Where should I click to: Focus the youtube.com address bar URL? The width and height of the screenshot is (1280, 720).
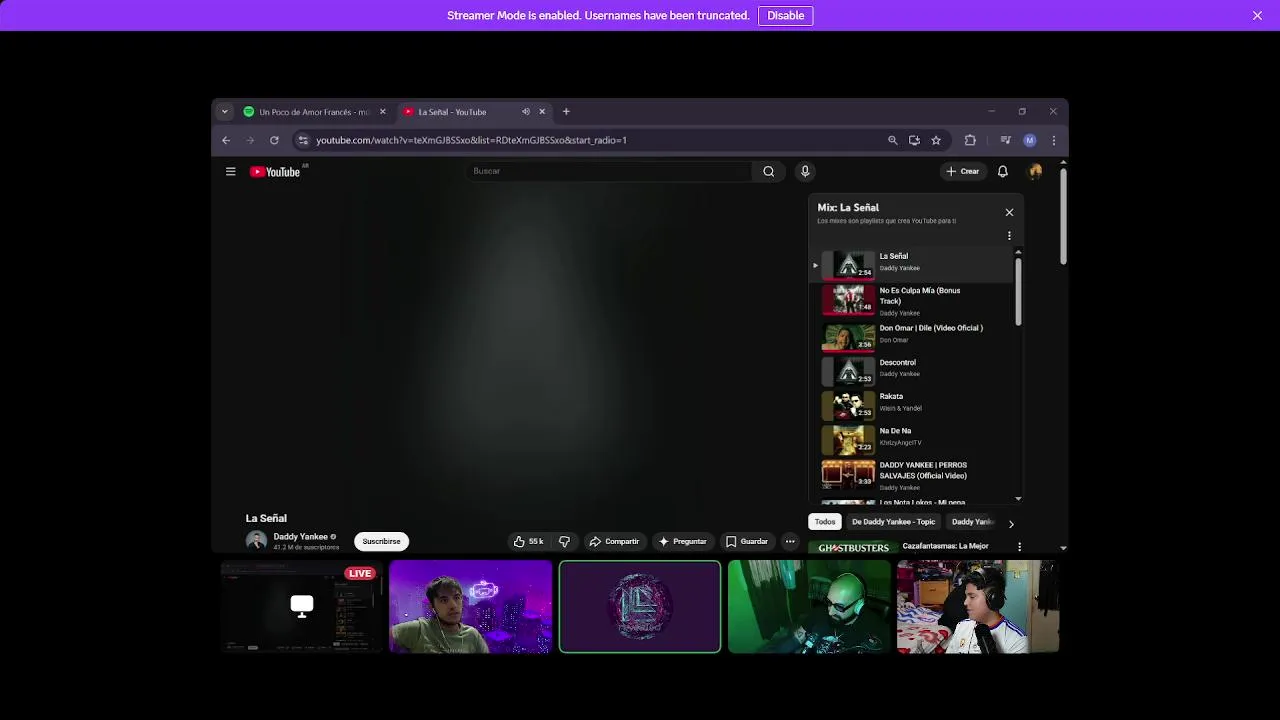pyautogui.click(x=471, y=140)
